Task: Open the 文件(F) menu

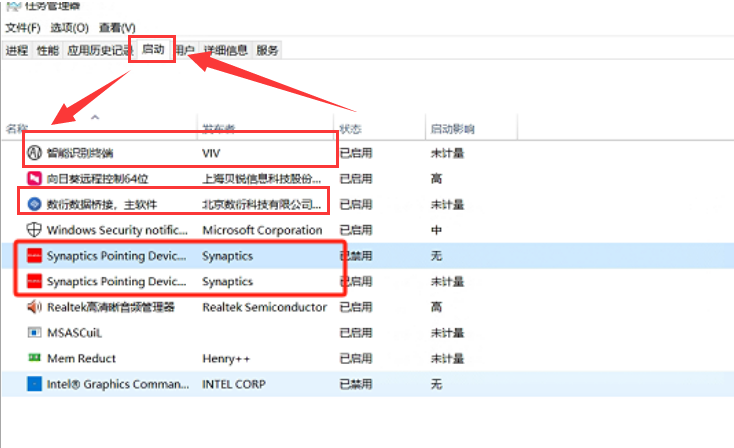Action: (x=23, y=28)
